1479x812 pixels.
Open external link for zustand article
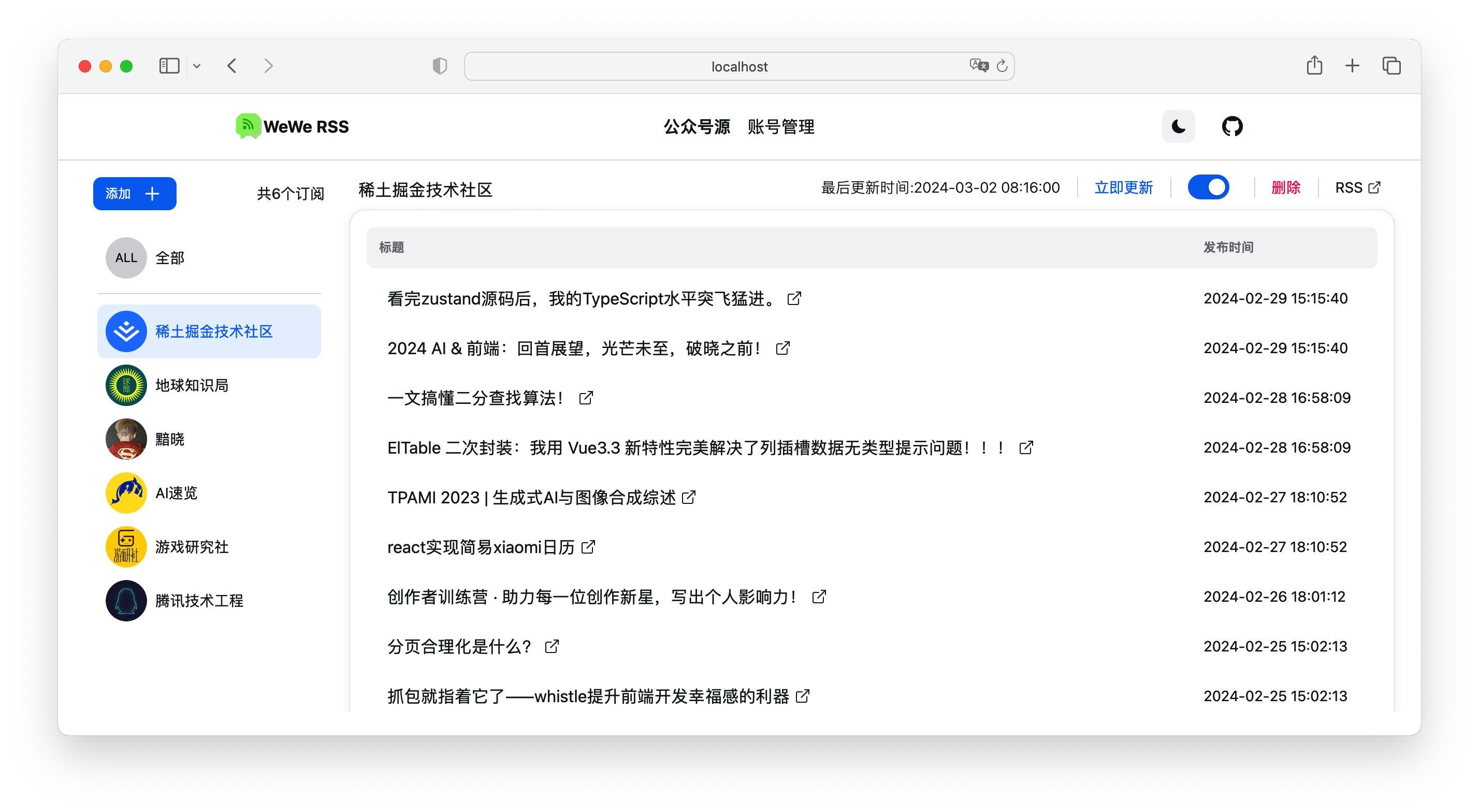794,299
